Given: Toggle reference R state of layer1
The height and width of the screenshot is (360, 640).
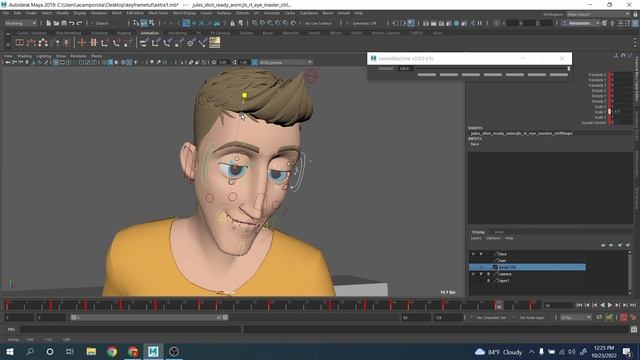Looking at the screenshot, I should tap(488, 281).
